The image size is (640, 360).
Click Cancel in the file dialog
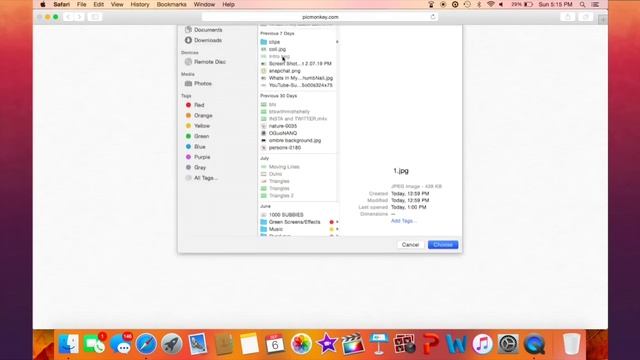point(410,244)
